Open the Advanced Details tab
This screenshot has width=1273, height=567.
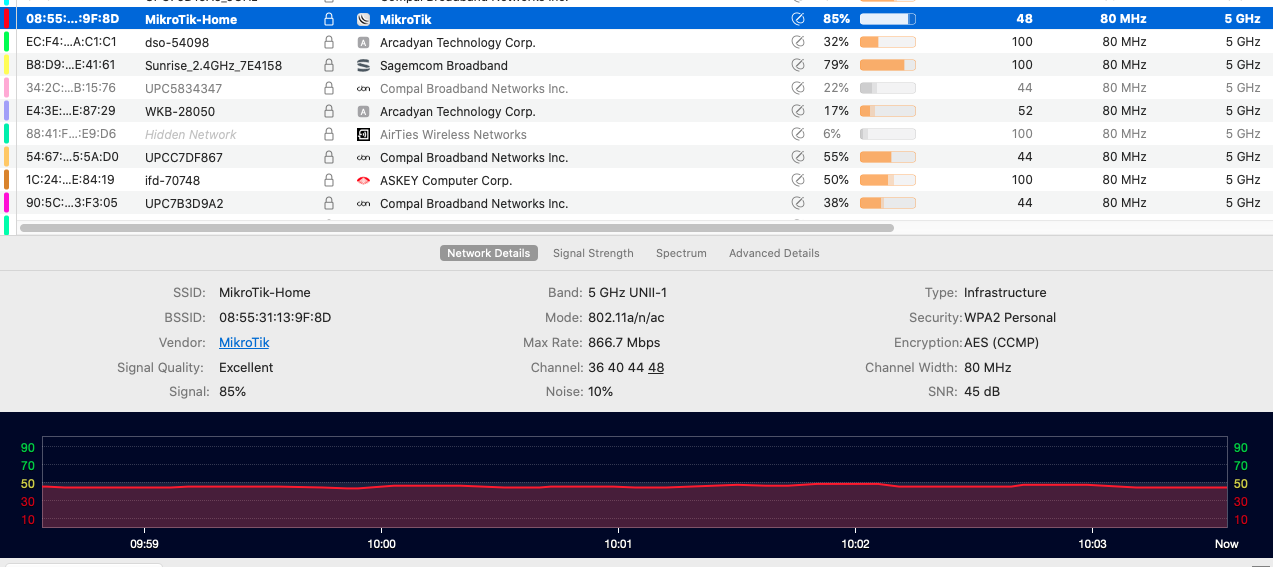774,253
